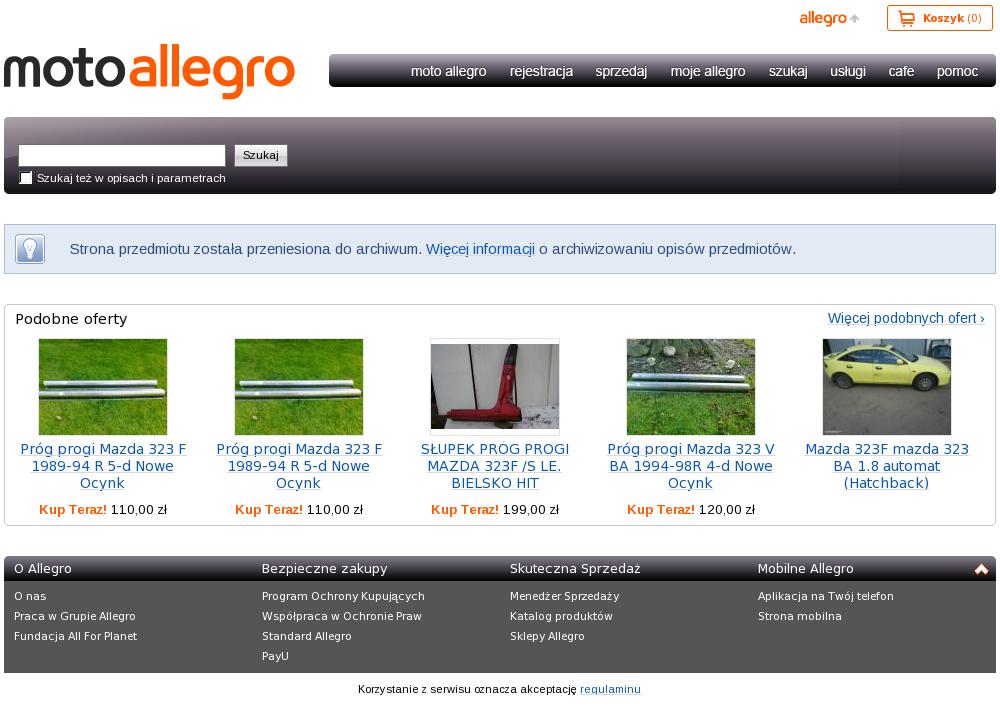This screenshot has height=709, width=1000.
Task: Open 'Praca w Grupie Allegro' link
Action: point(75,616)
